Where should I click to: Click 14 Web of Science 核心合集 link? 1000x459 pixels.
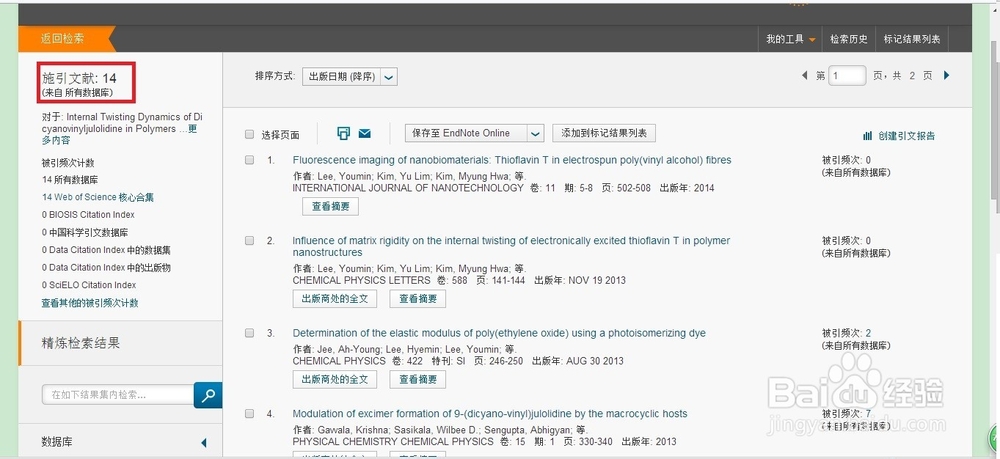click(98, 197)
